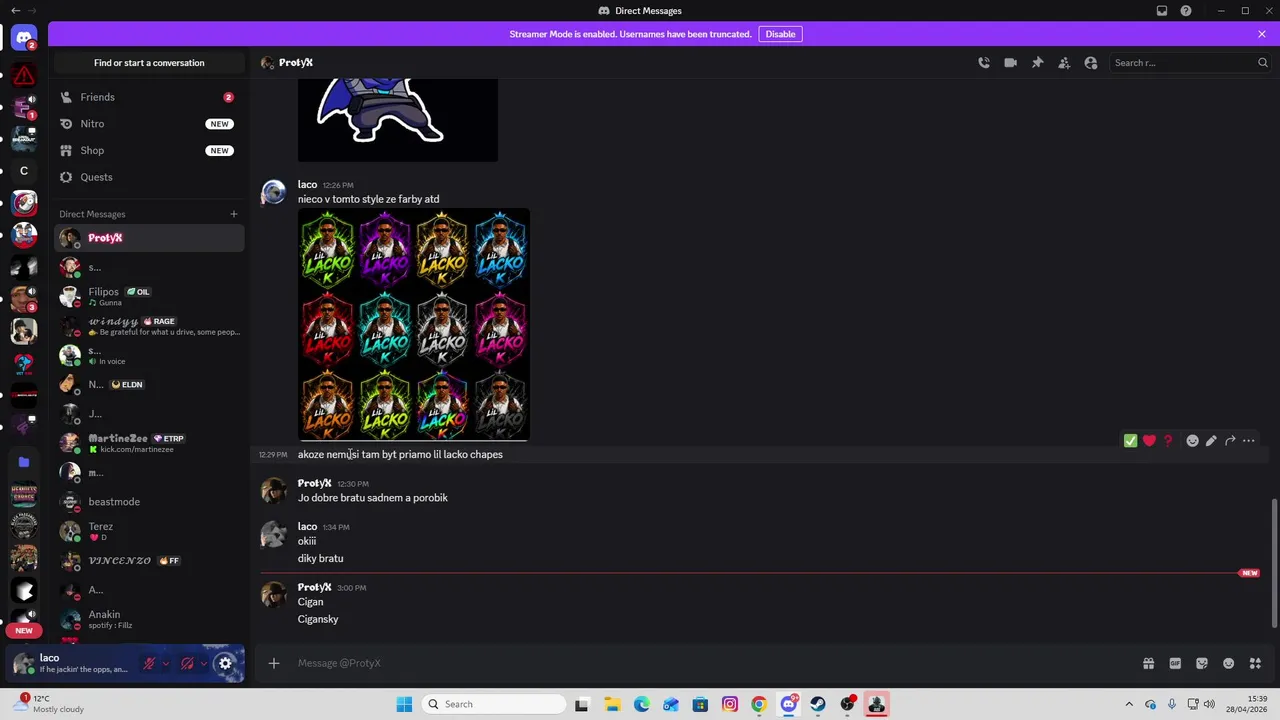Screen dimensions: 1280x720
Task: Disable Streamer Mode button
Action: (780, 34)
